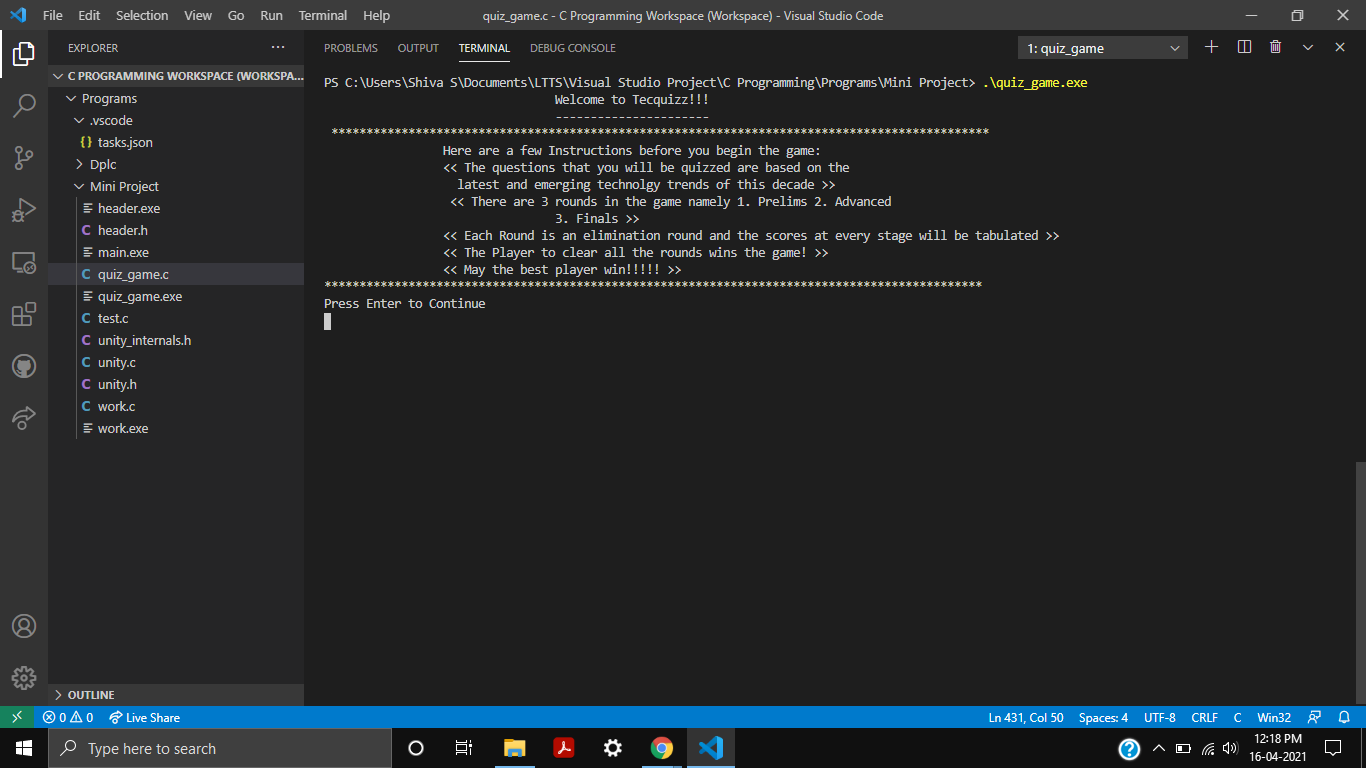The image size is (1366, 768).
Task: Split the terminal panel
Action: pos(1244,47)
